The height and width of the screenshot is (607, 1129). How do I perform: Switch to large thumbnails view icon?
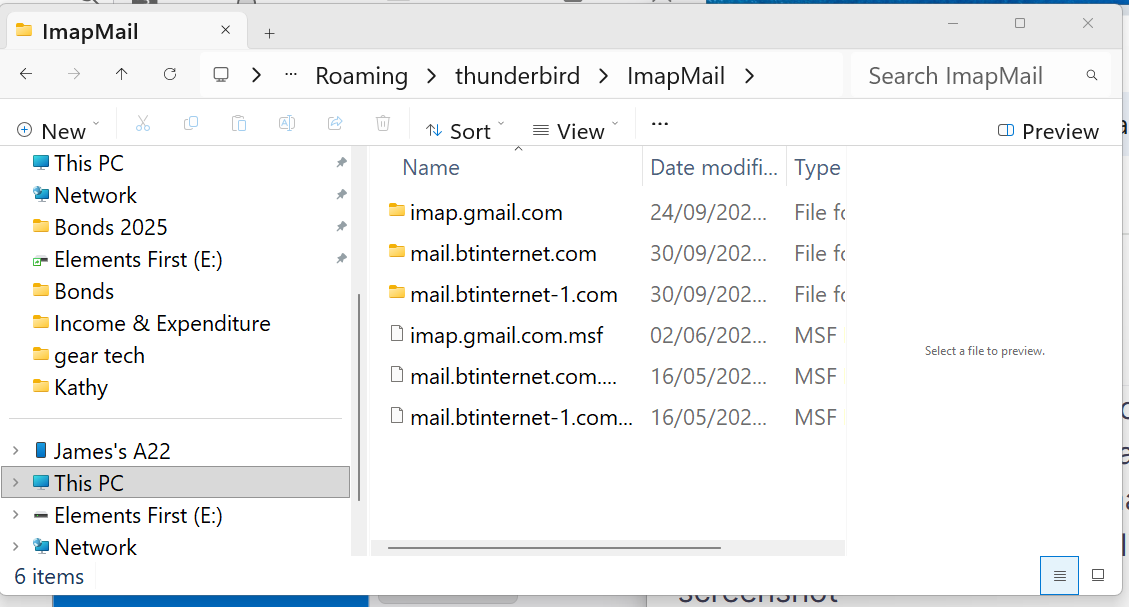coord(1098,575)
